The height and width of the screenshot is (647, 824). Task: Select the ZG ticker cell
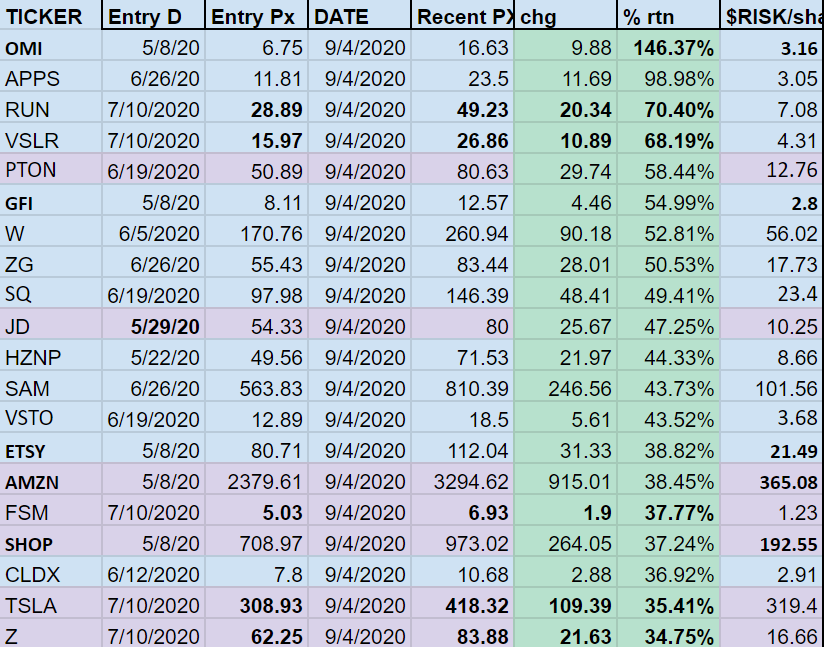click(x=50, y=262)
